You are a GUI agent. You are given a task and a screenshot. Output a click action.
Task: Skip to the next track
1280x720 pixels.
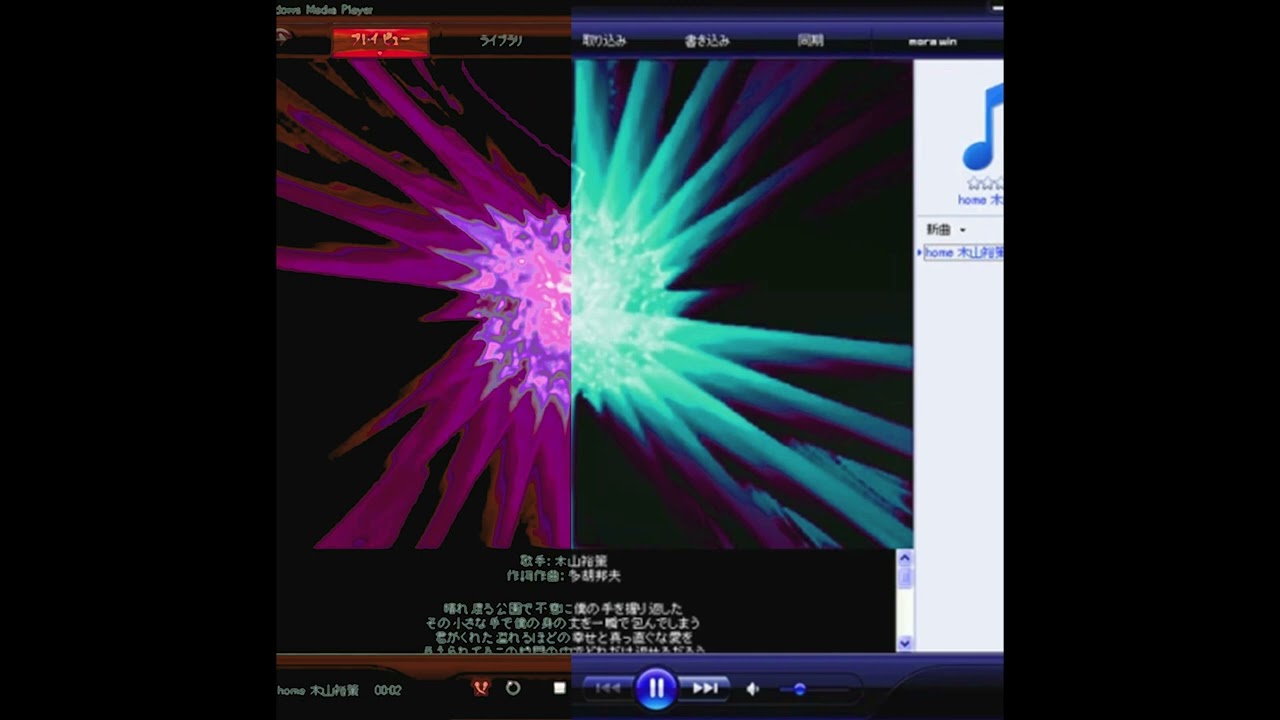click(705, 688)
